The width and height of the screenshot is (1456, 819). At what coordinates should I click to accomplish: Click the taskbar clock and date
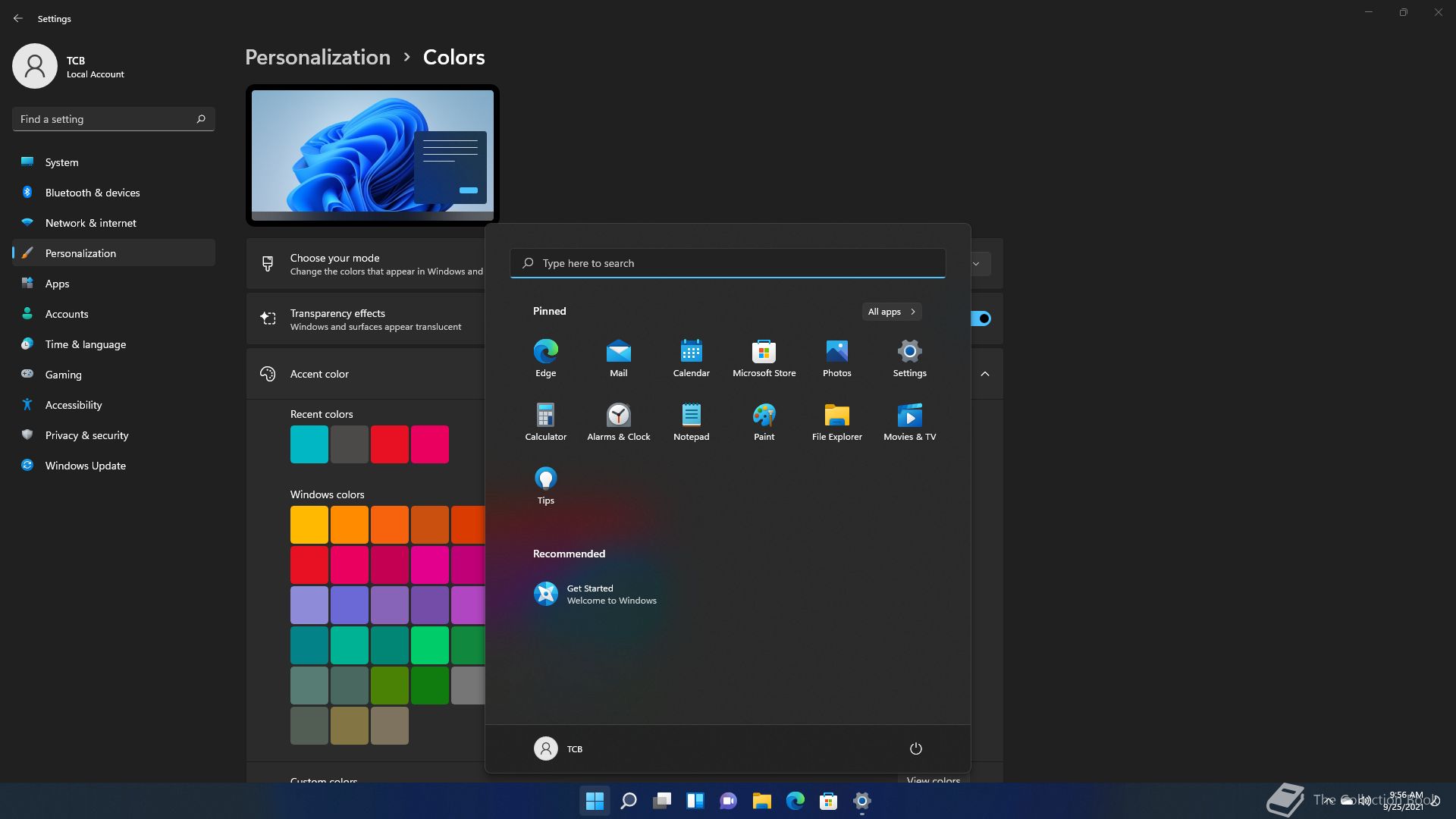[x=1405, y=801]
